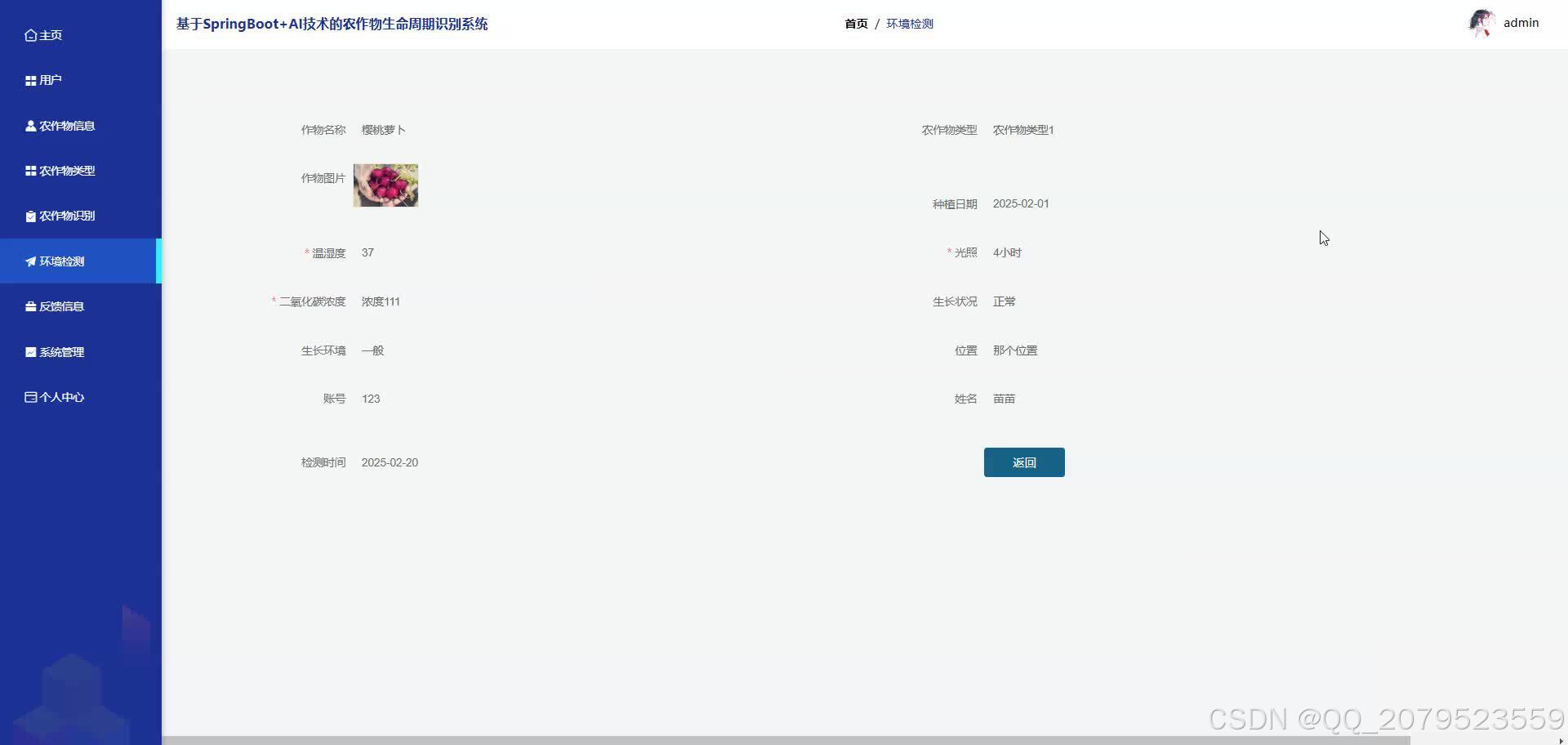
Task: Click the grid icon for 农作物类型
Action: [30, 171]
